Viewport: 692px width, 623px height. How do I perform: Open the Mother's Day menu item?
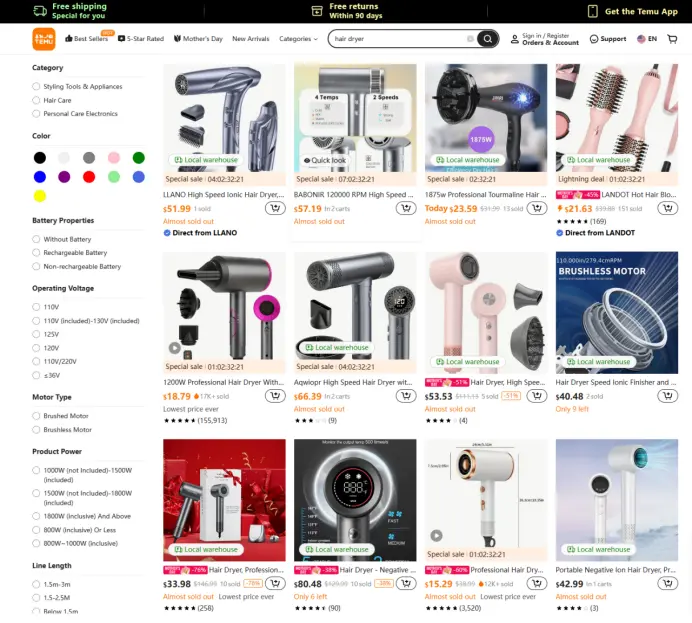click(x=198, y=39)
